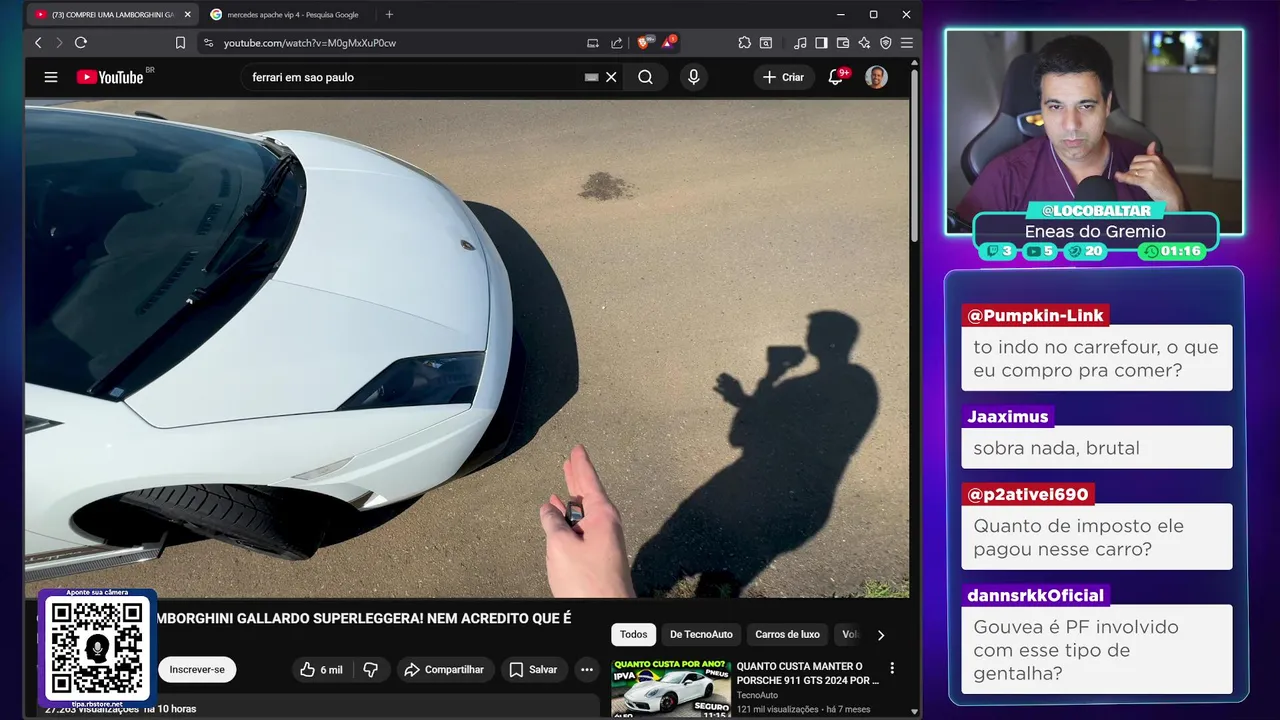1280x720 pixels.
Task: Bookmark this page in the address bar
Action: coord(180,43)
